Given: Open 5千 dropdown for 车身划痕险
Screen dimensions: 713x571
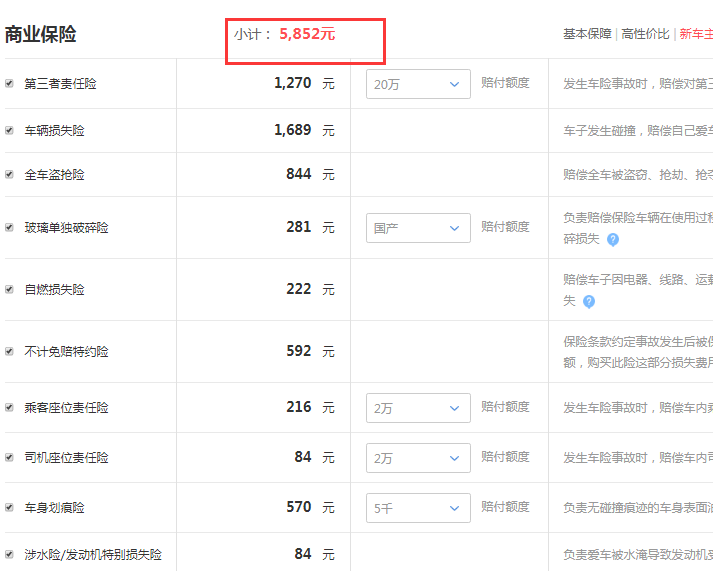Looking at the screenshot, I should tap(418, 508).
